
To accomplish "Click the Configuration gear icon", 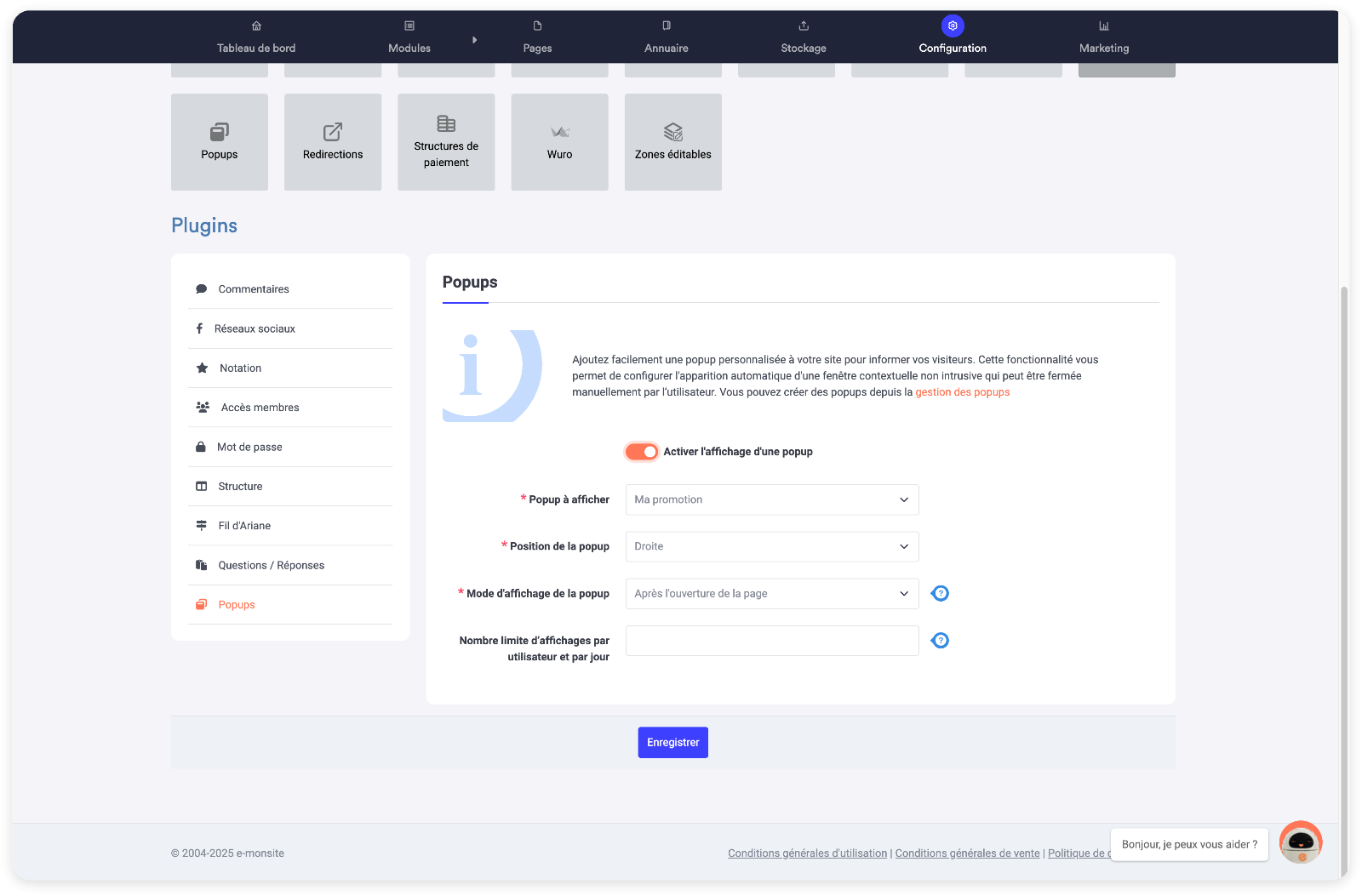I will [953, 26].
